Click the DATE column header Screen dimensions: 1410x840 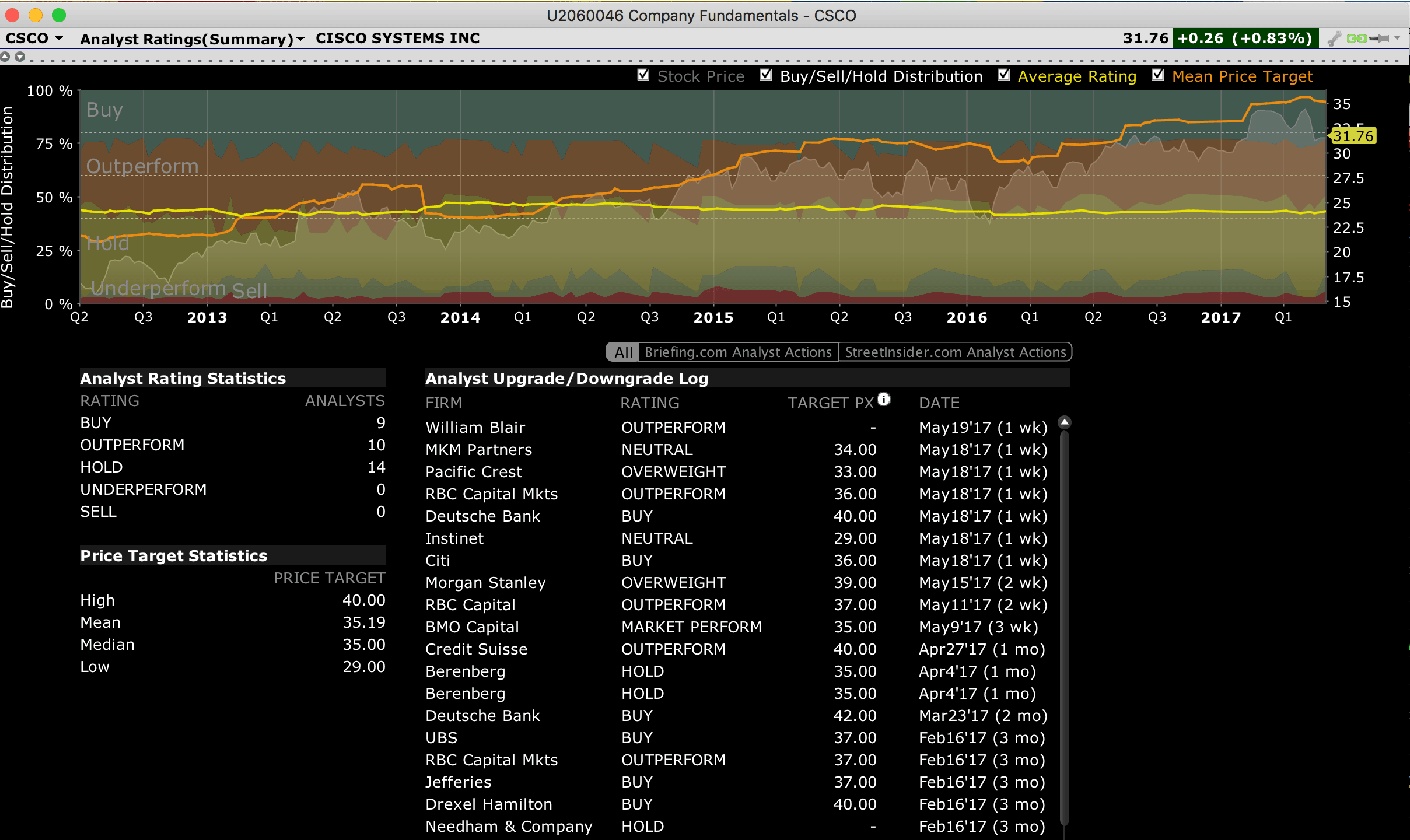[939, 403]
